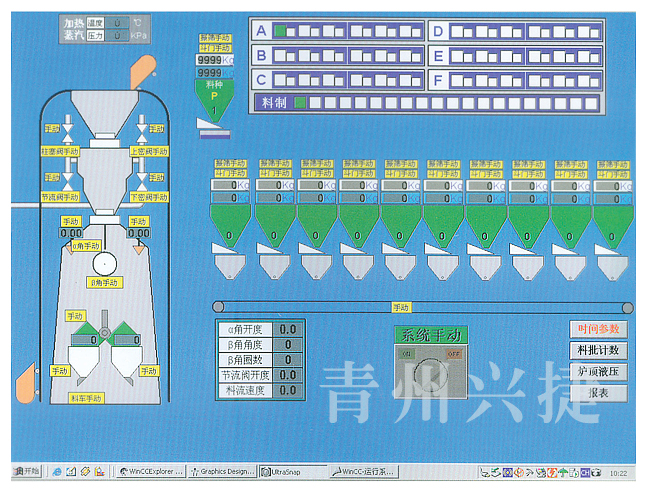Screen dimensions: 650x488
Task: Click the 炉顶液压 button
Action: pyautogui.click(x=598, y=372)
